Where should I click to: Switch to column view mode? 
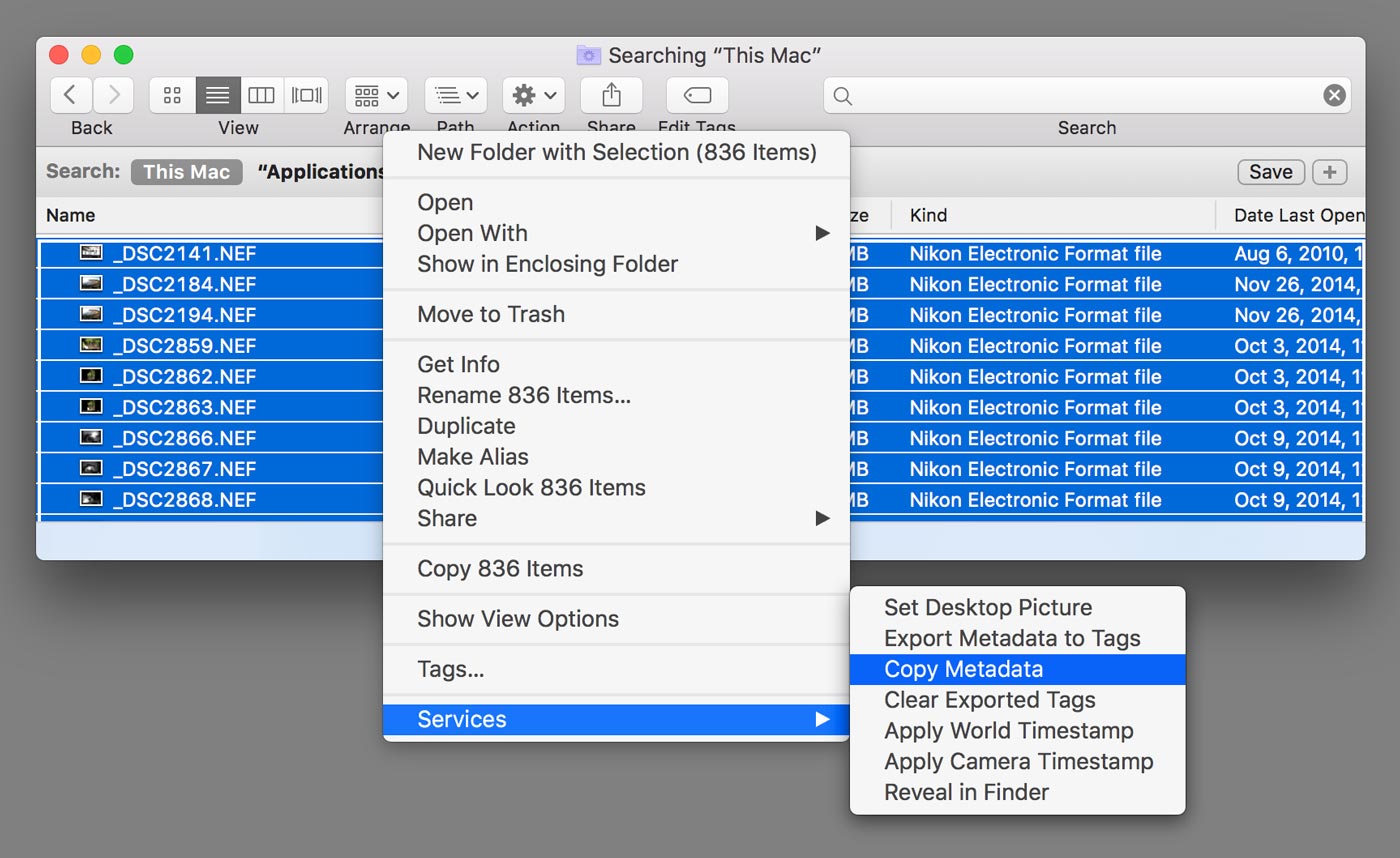(261, 95)
